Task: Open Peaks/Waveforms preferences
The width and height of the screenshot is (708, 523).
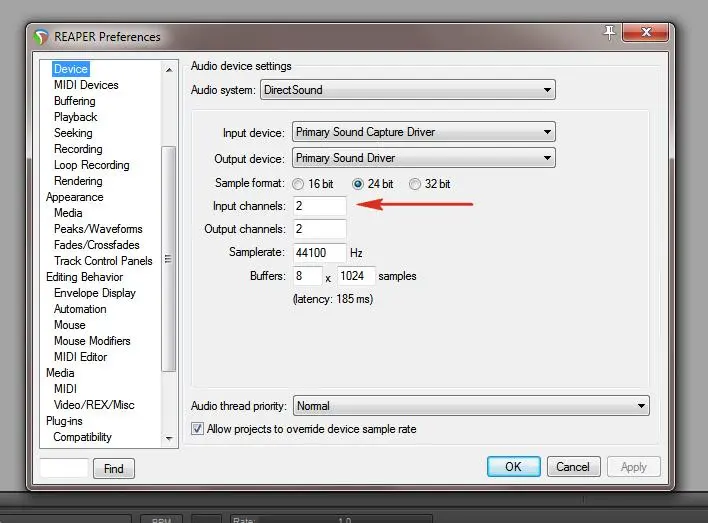Action: coord(98,229)
